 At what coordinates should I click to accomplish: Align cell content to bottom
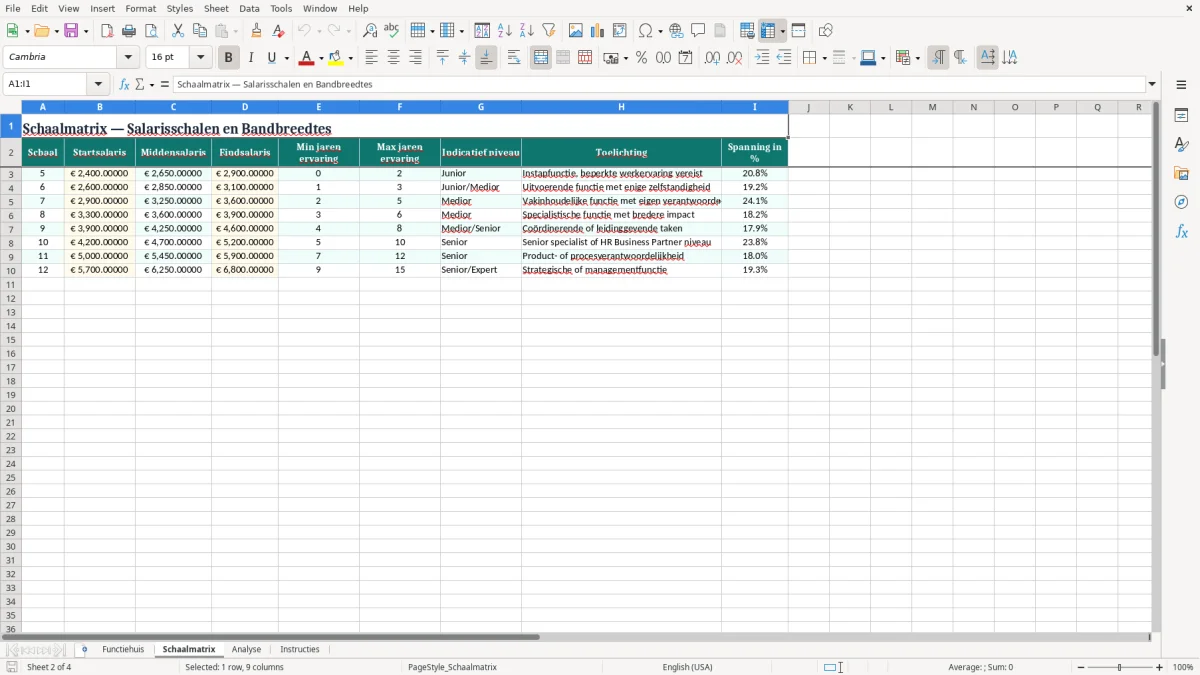click(486, 58)
